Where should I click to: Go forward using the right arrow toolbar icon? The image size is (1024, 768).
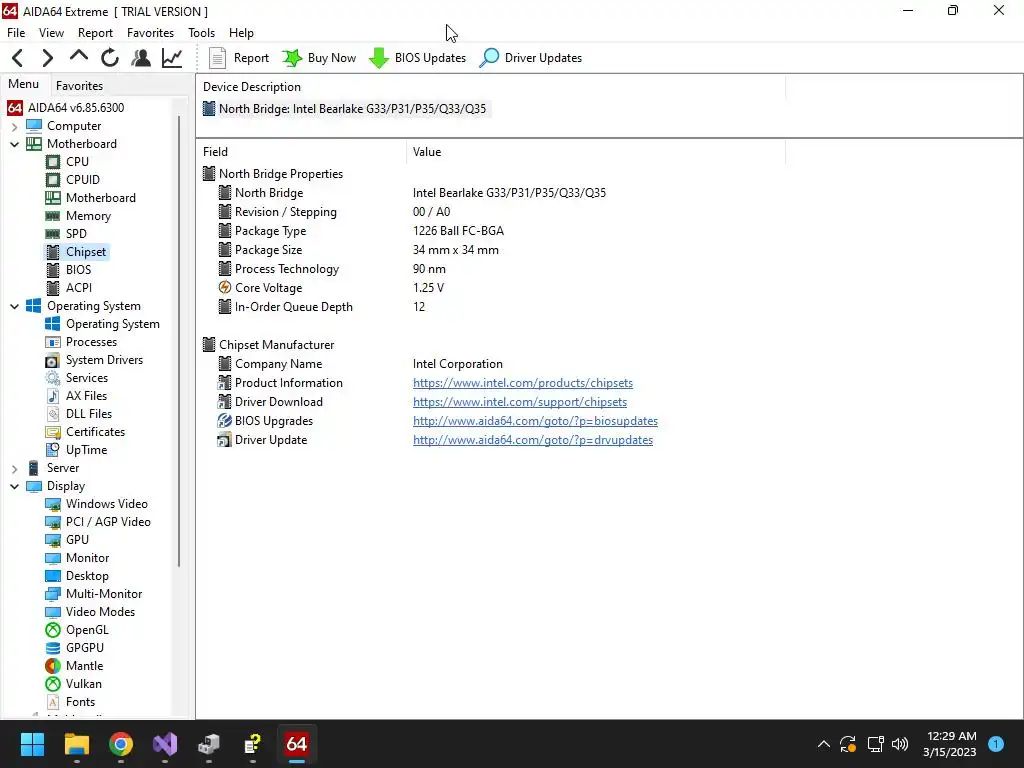pyautogui.click(x=47, y=58)
